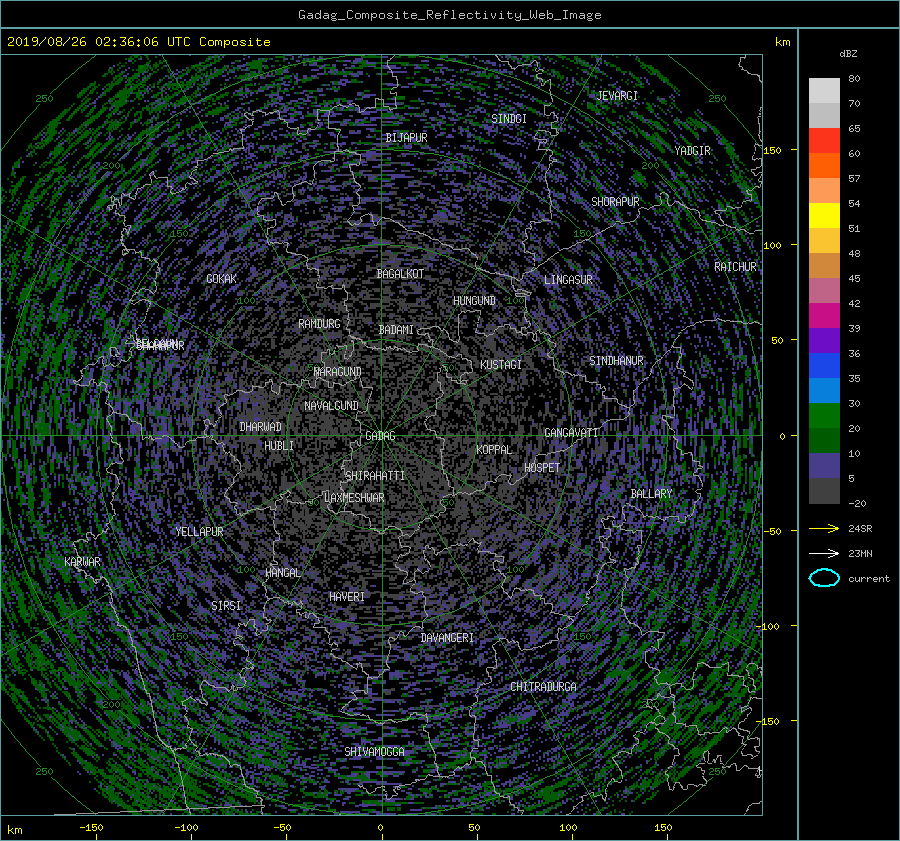The image size is (900, 841).
Task: Click the LINGASUR city label
Action: click(x=568, y=280)
